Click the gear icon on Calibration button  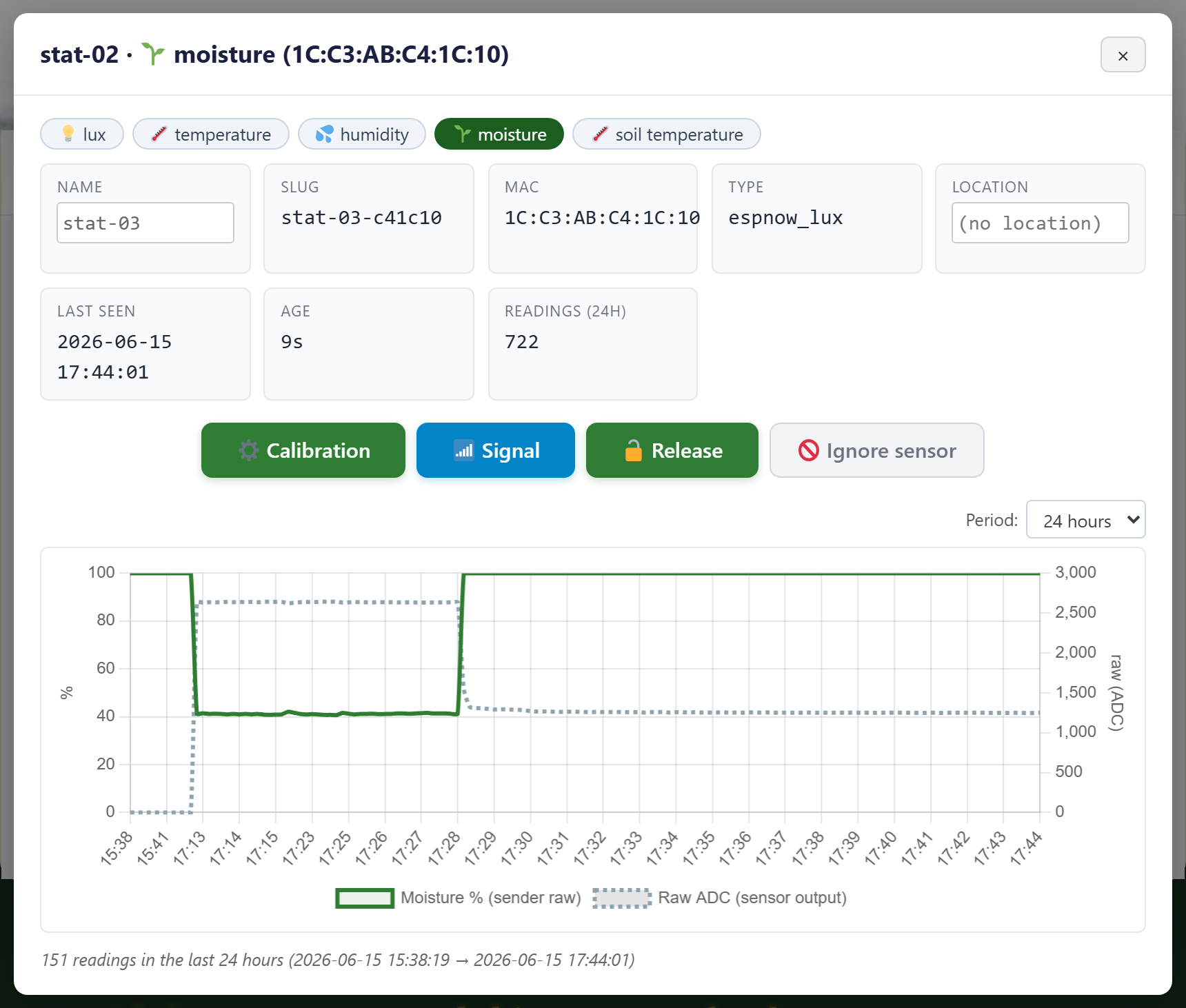click(x=248, y=450)
